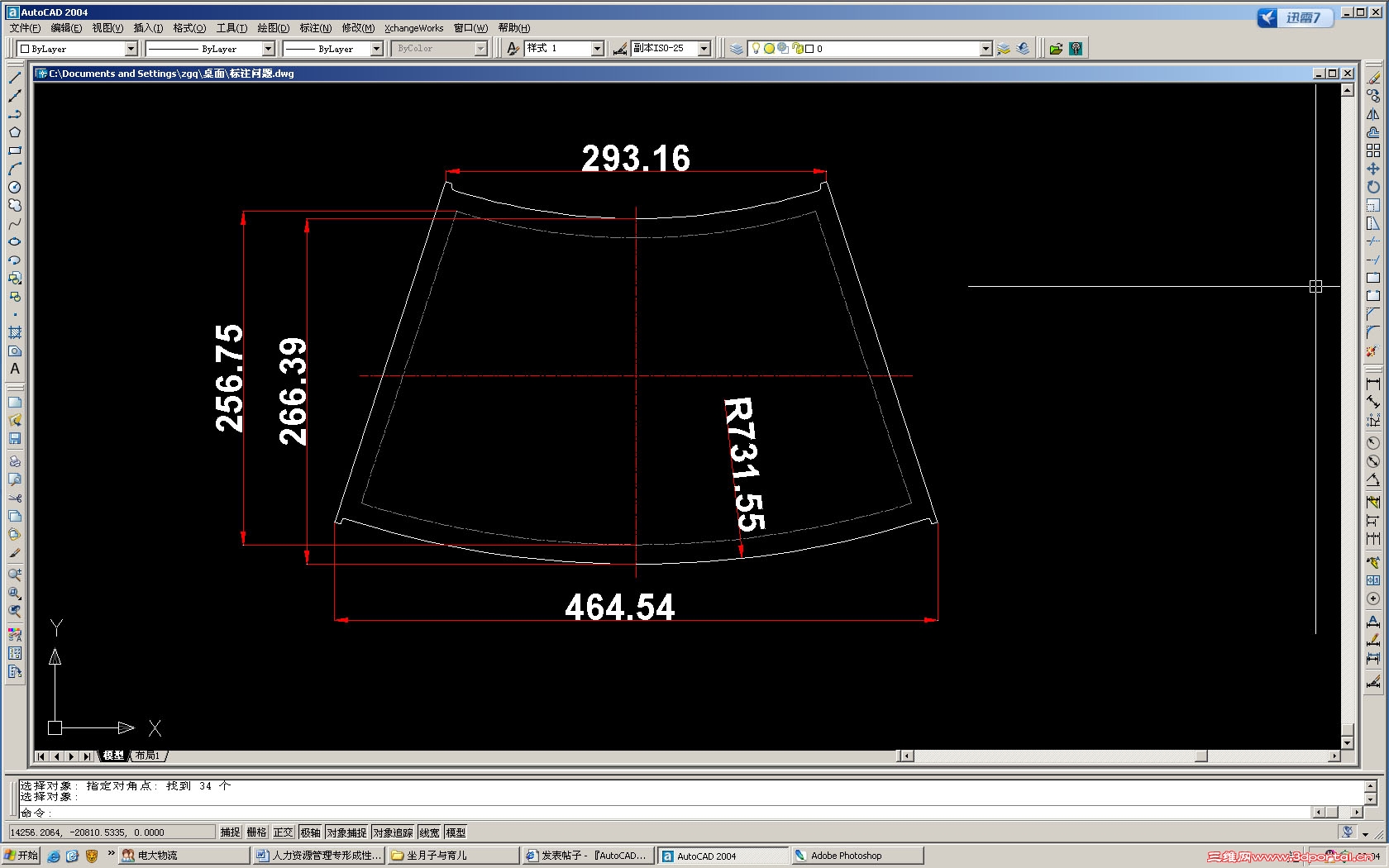Select the Revision Cloud tool
1389x868 pixels.
(15, 205)
